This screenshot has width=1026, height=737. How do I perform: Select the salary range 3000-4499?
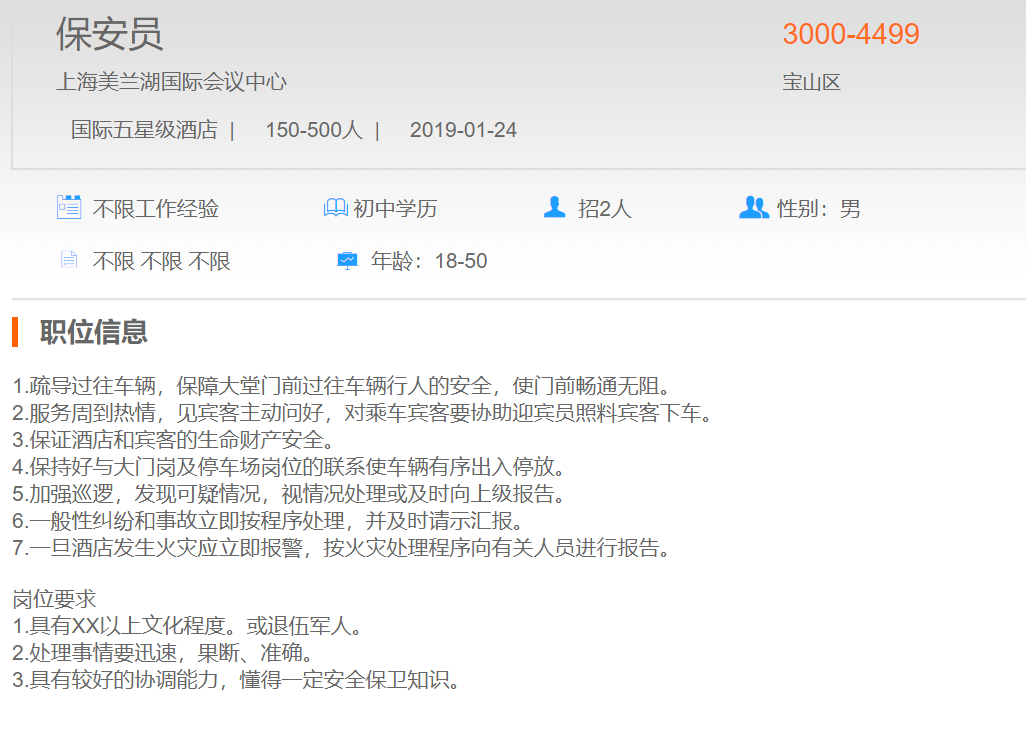pyautogui.click(x=850, y=34)
